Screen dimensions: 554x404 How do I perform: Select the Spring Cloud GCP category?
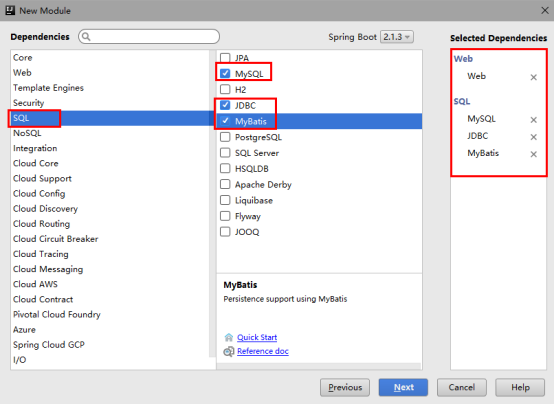[x=110, y=345]
